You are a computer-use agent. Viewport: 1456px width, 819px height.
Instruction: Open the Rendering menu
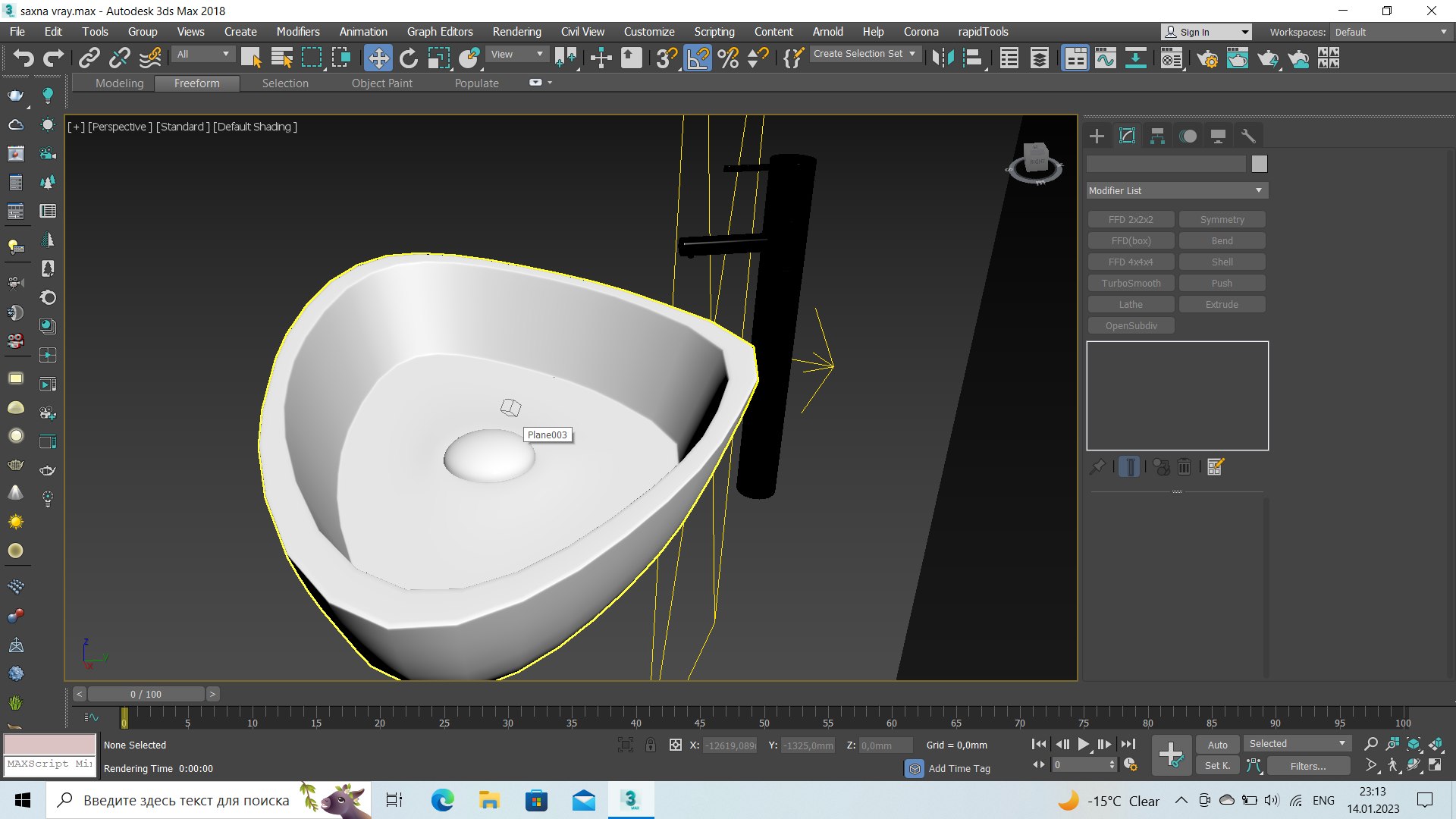click(x=516, y=32)
